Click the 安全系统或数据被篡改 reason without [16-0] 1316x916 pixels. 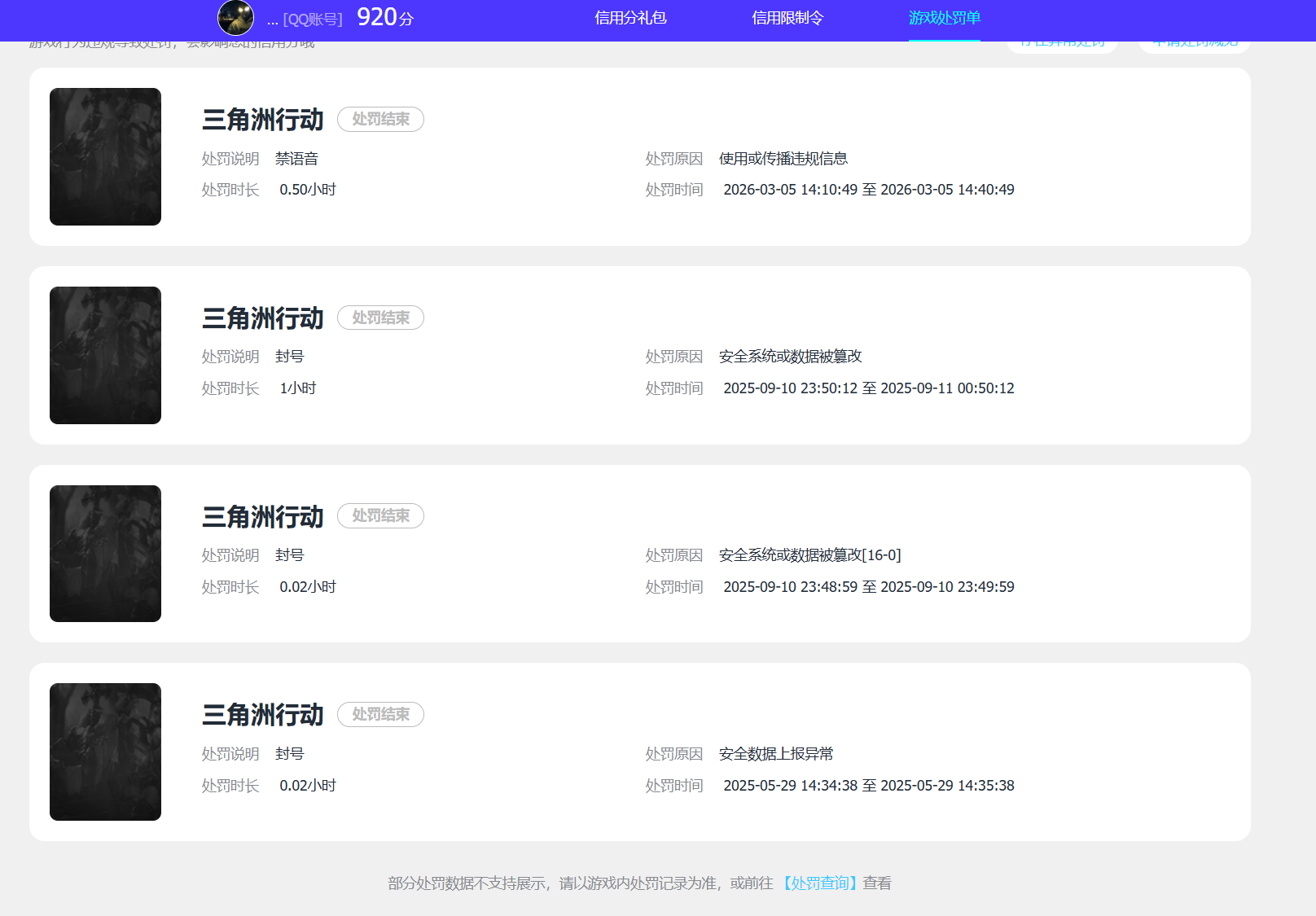pyautogui.click(x=790, y=357)
